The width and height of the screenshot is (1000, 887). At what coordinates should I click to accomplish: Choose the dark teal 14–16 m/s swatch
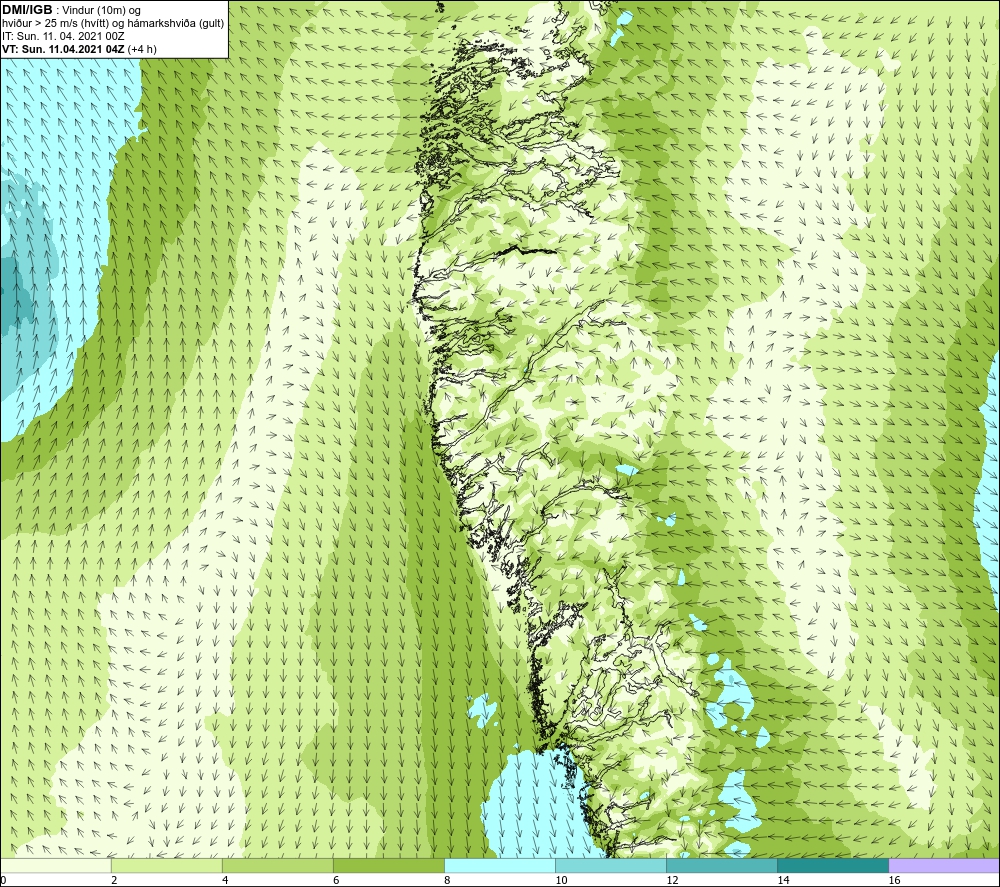tap(832, 865)
